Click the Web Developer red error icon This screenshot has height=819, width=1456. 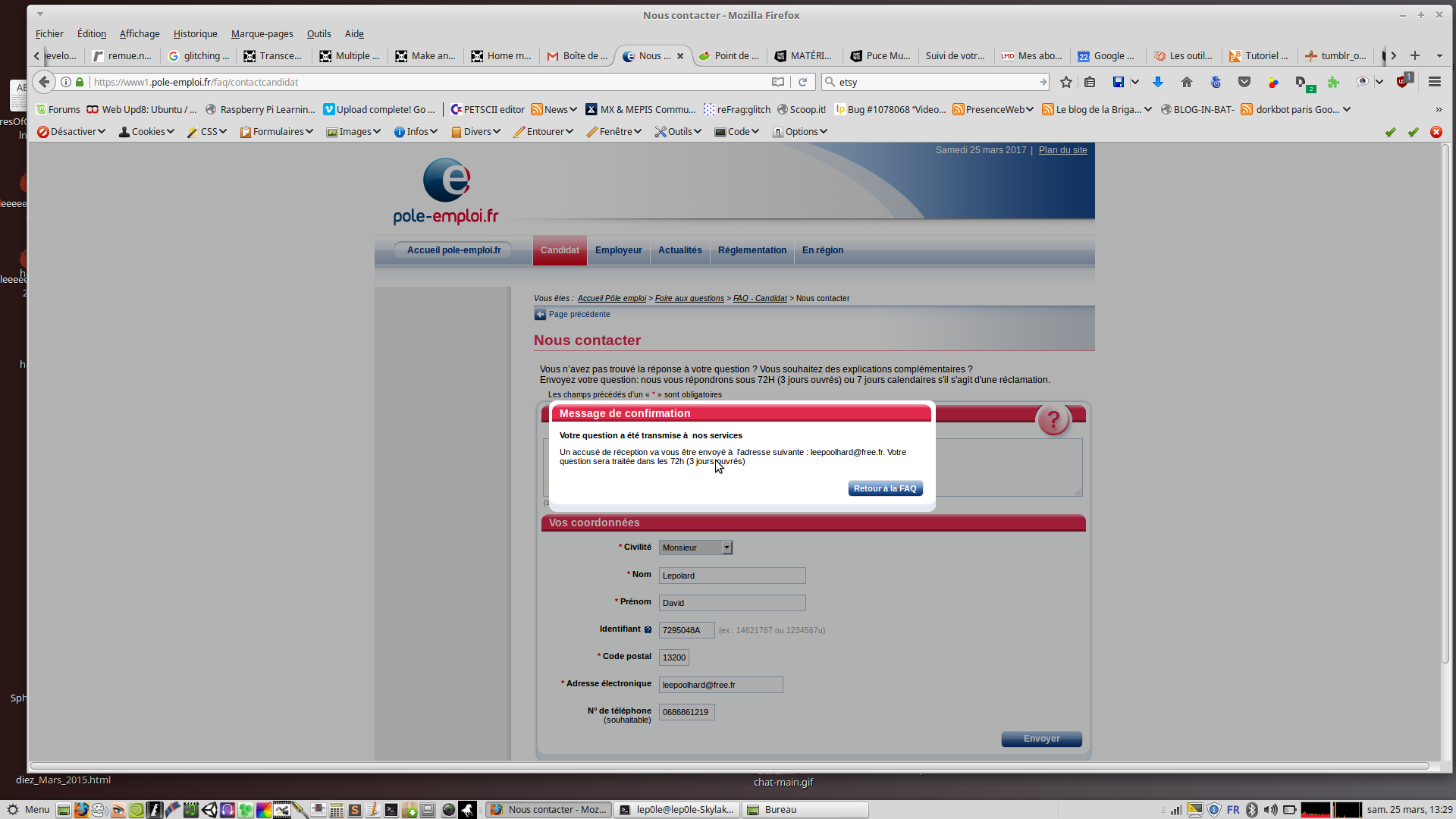[1436, 132]
